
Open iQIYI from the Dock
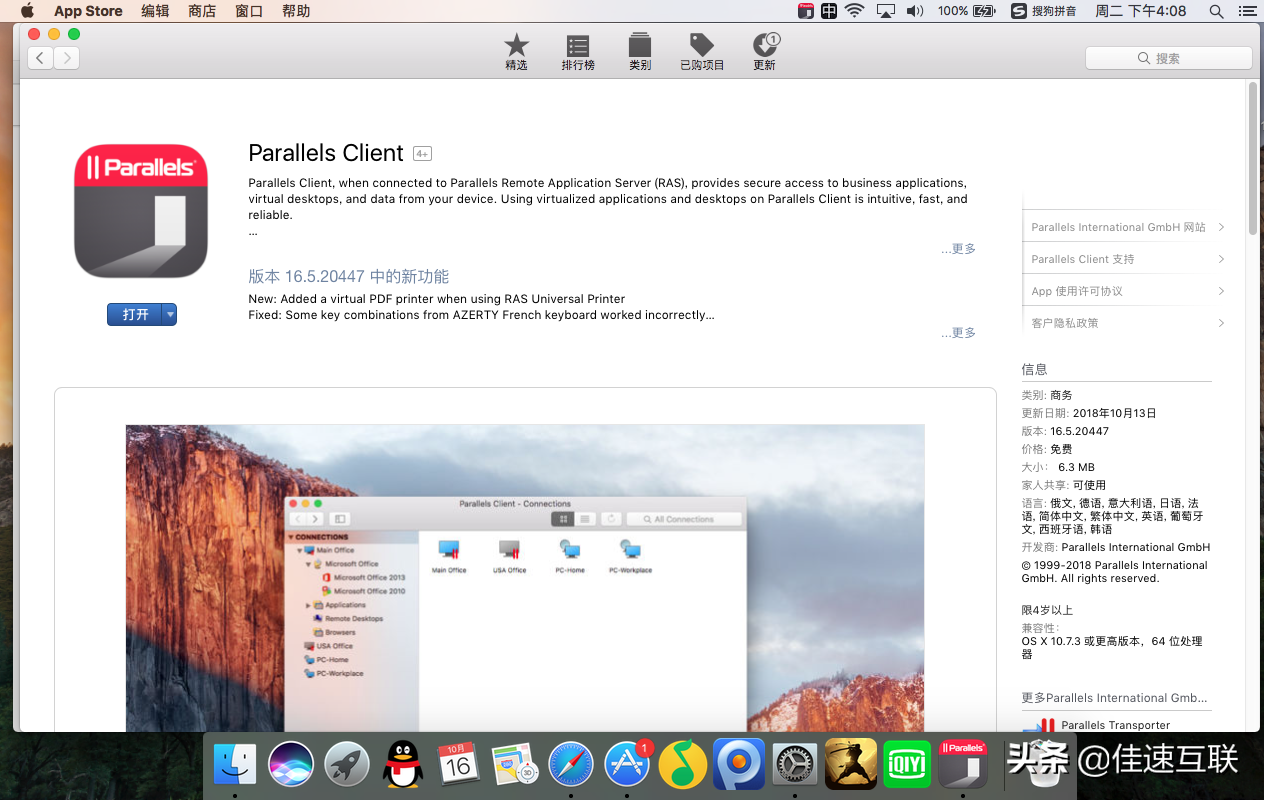[x=906, y=763]
